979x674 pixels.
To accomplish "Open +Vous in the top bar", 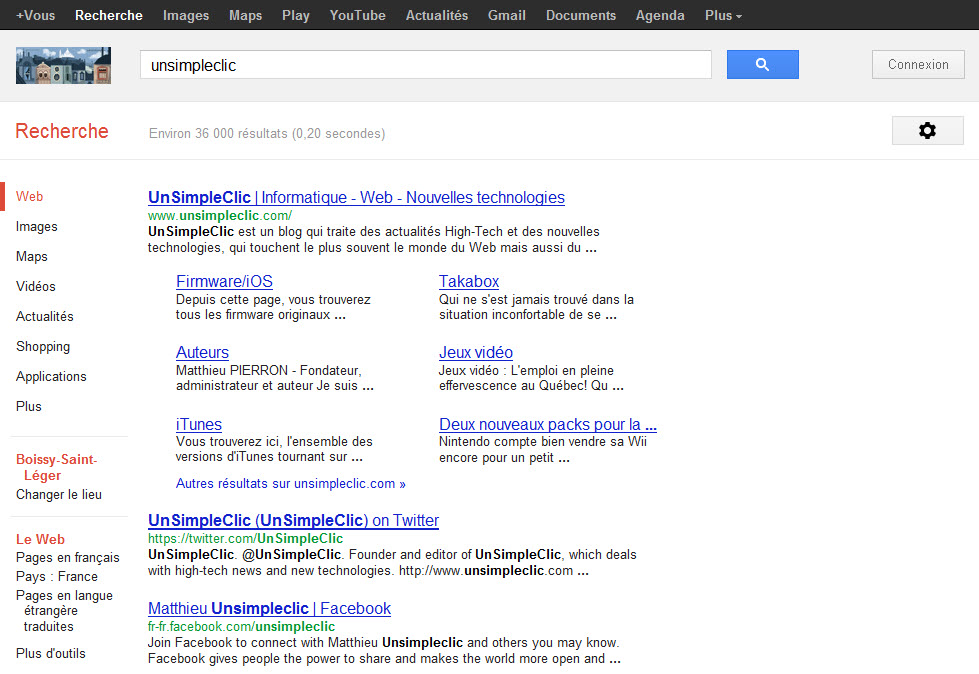I will (x=36, y=16).
